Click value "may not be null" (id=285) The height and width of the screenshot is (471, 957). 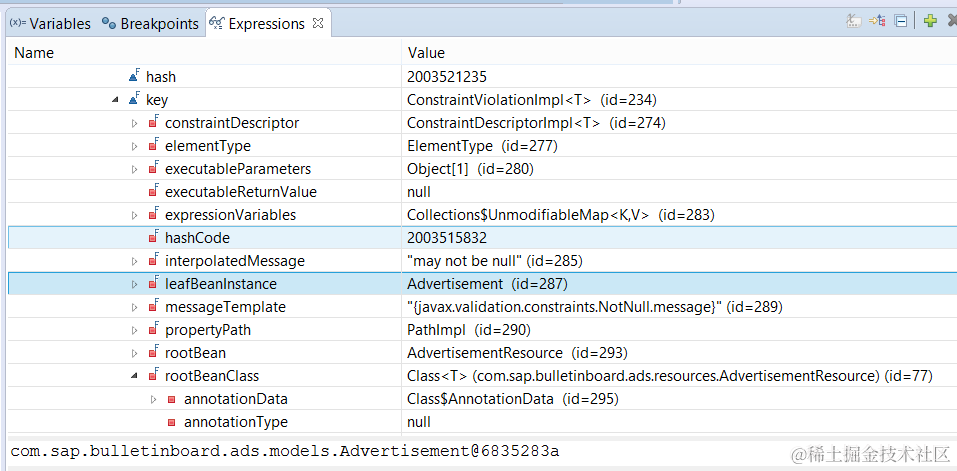click(495, 261)
